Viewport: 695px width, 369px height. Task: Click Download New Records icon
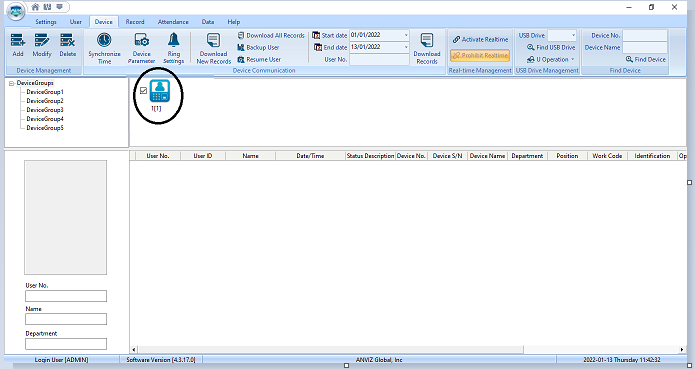213,40
